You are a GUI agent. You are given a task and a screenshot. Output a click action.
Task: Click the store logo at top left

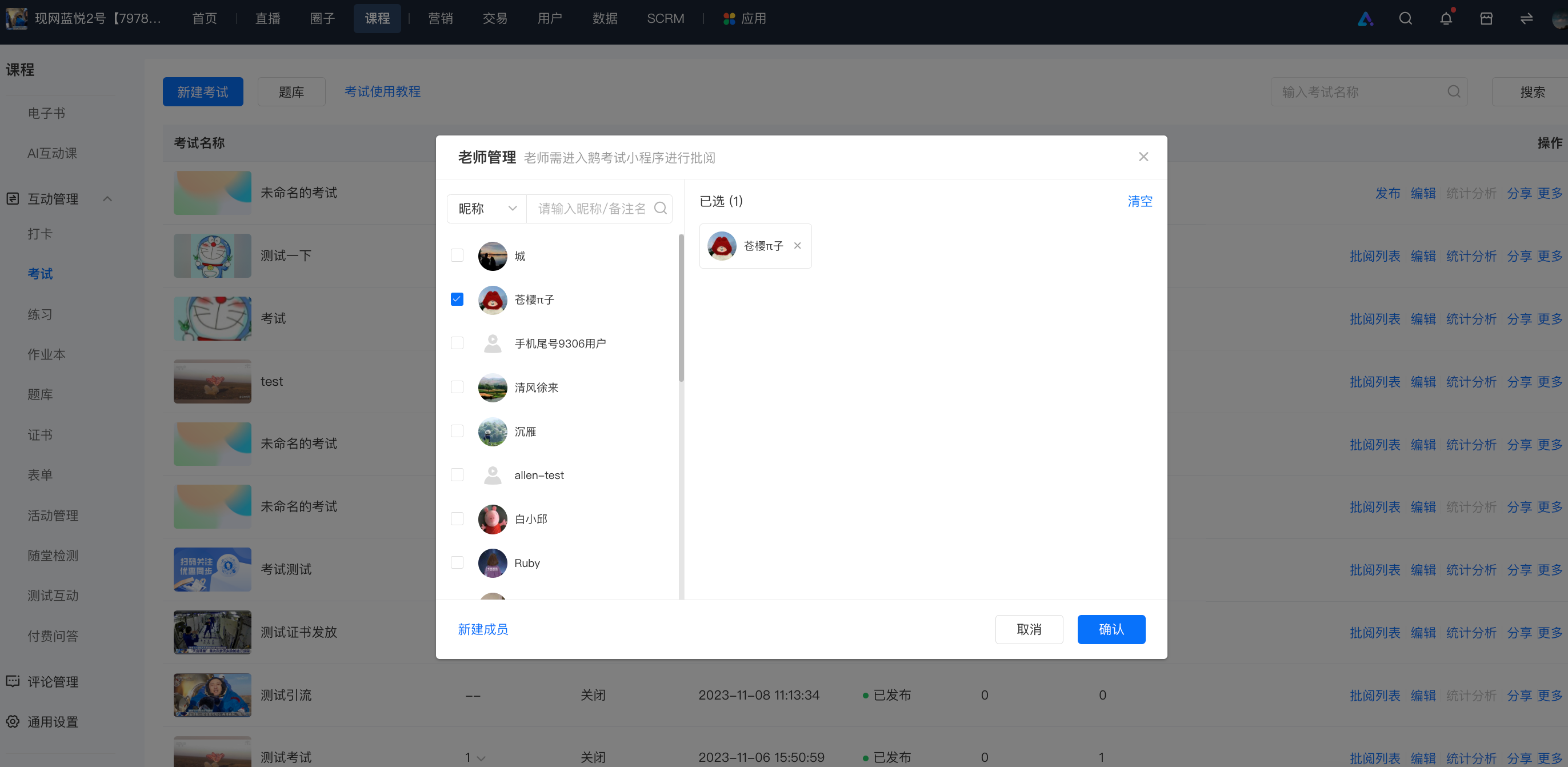click(x=17, y=18)
